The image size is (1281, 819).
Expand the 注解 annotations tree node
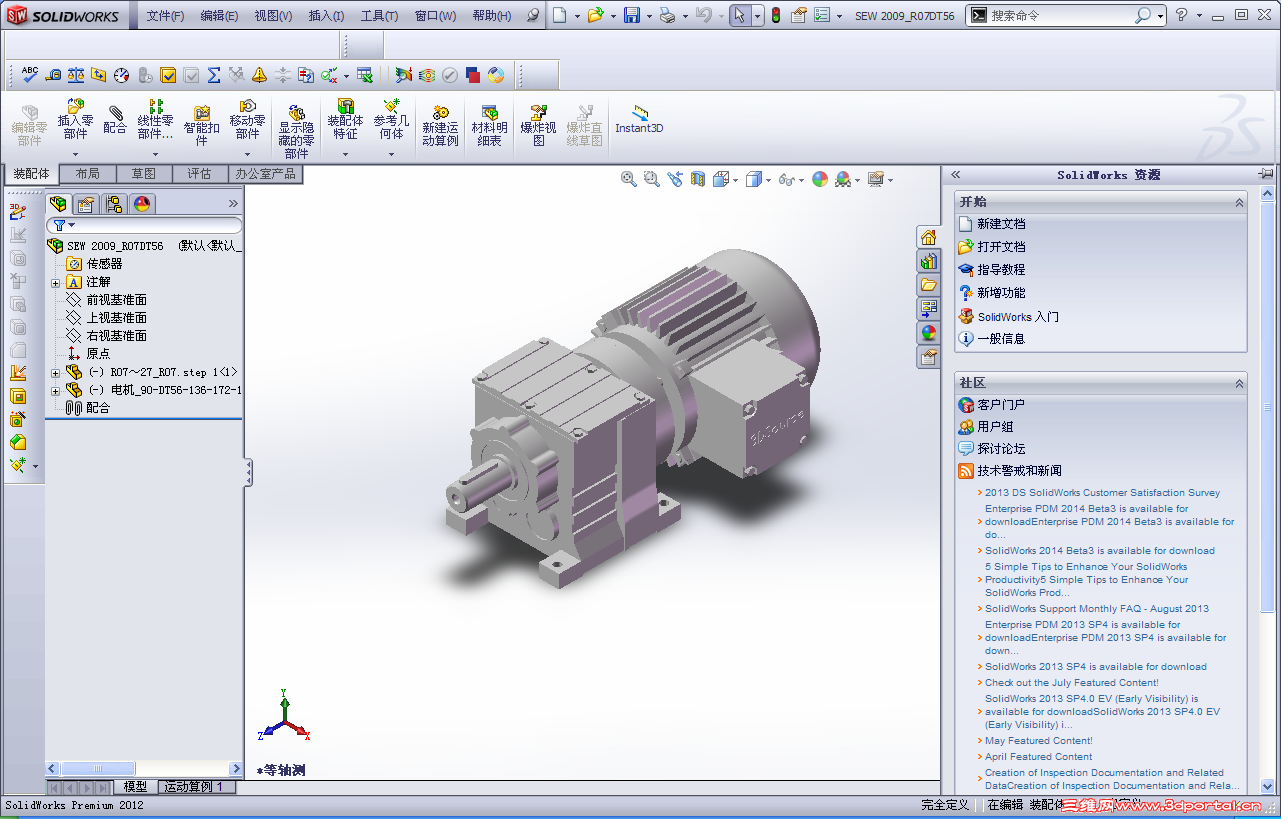tap(56, 282)
